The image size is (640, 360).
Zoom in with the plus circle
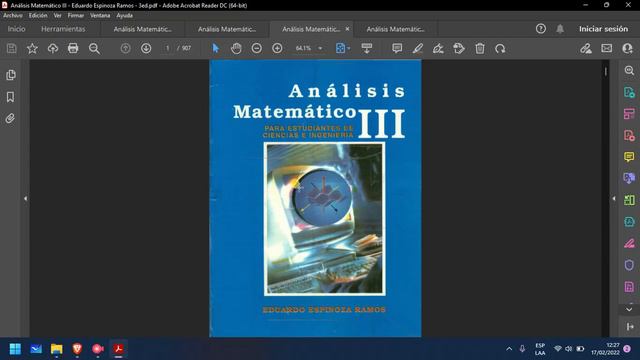click(x=277, y=48)
